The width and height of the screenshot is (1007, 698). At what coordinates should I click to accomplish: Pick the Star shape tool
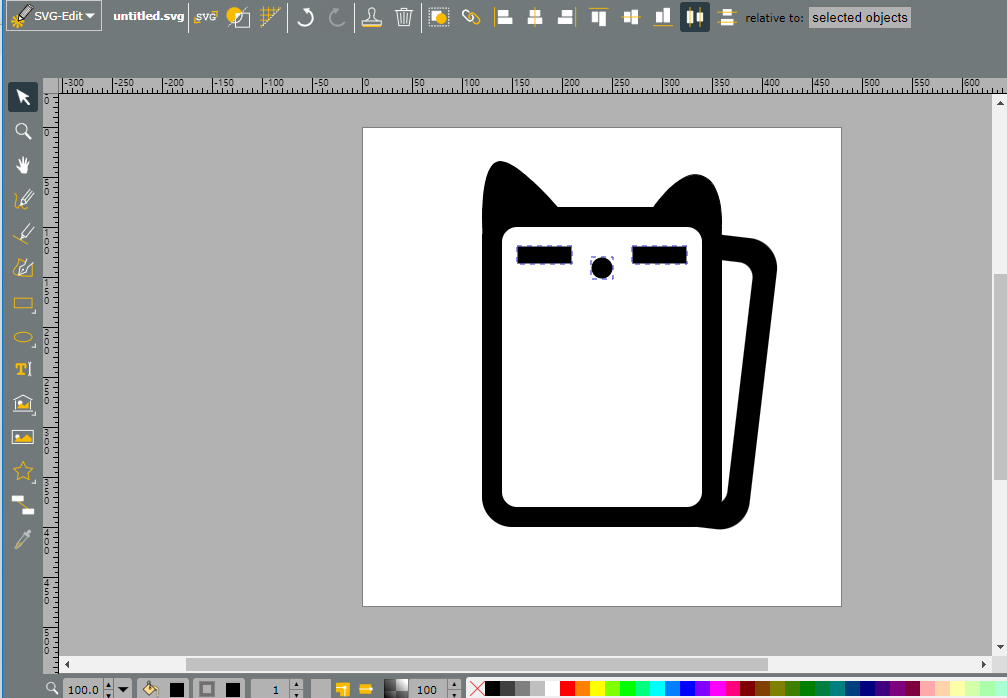23,471
